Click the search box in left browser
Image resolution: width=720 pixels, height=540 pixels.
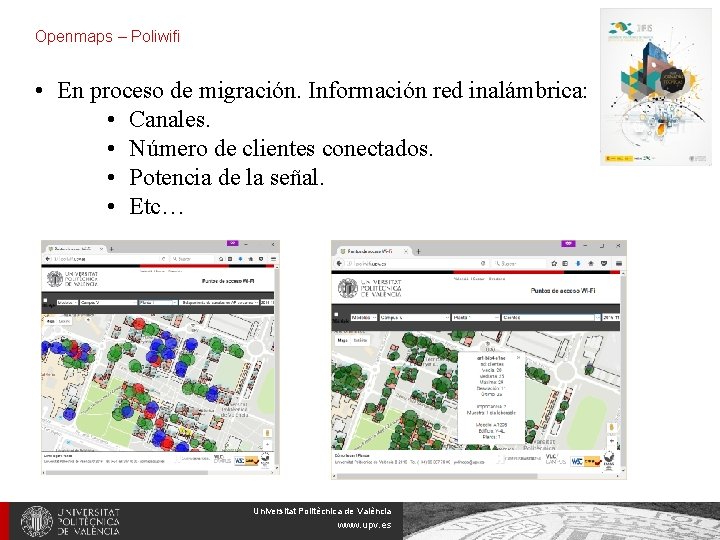click(x=192, y=259)
